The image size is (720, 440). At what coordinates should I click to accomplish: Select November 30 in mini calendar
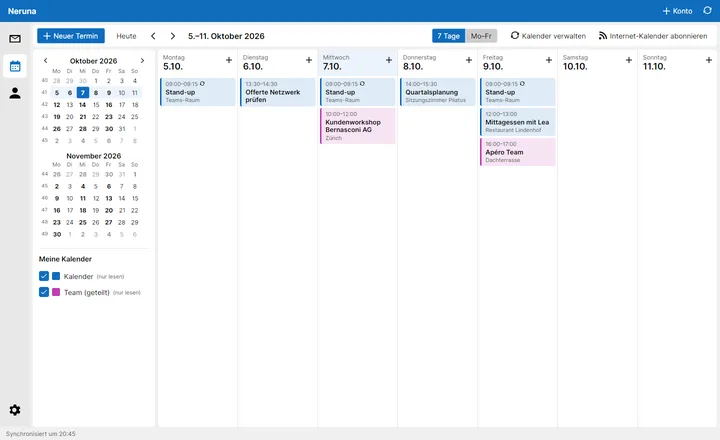tap(57, 234)
